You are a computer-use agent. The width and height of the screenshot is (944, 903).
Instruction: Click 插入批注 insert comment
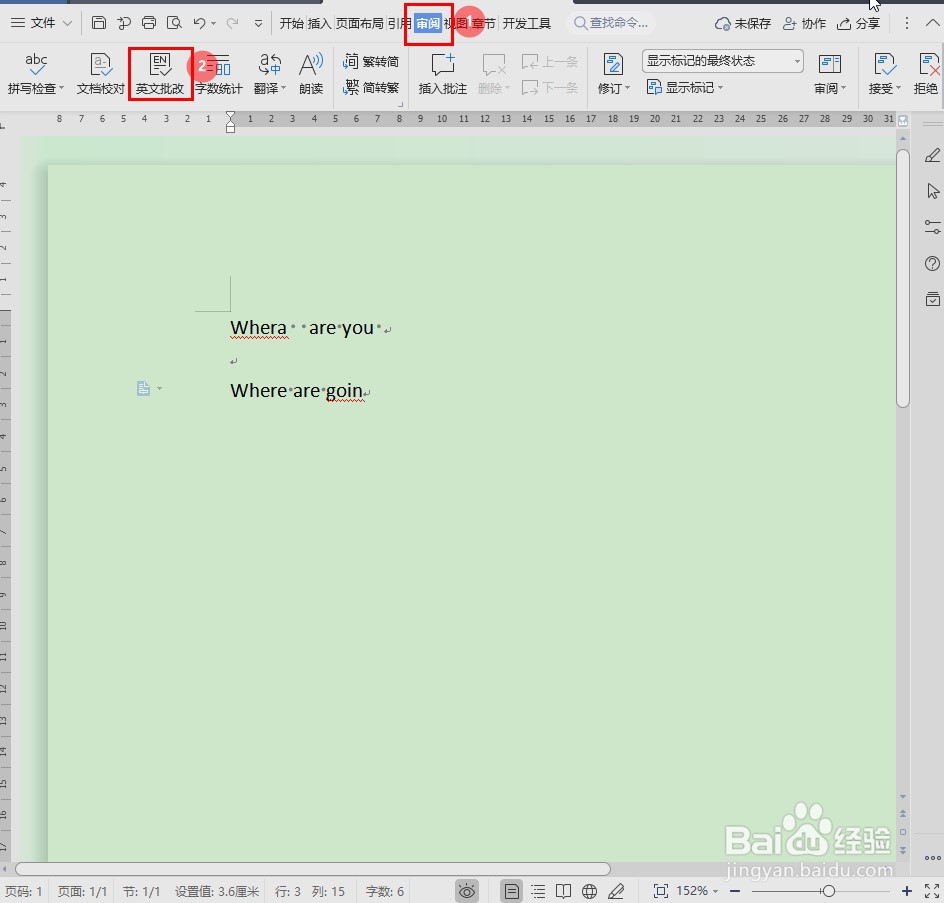point(442,73)
